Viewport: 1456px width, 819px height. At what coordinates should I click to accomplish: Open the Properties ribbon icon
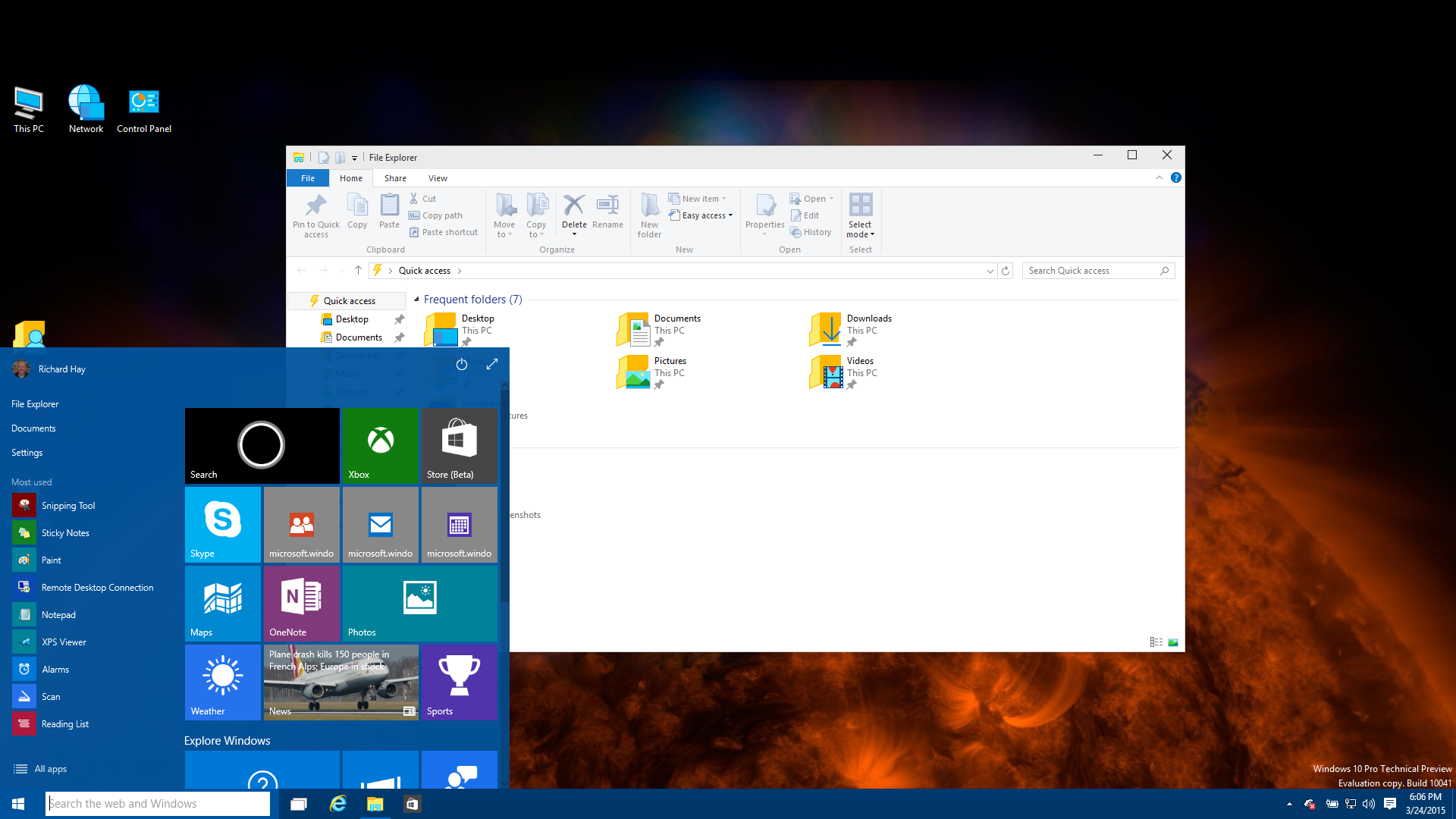[764, 206]
